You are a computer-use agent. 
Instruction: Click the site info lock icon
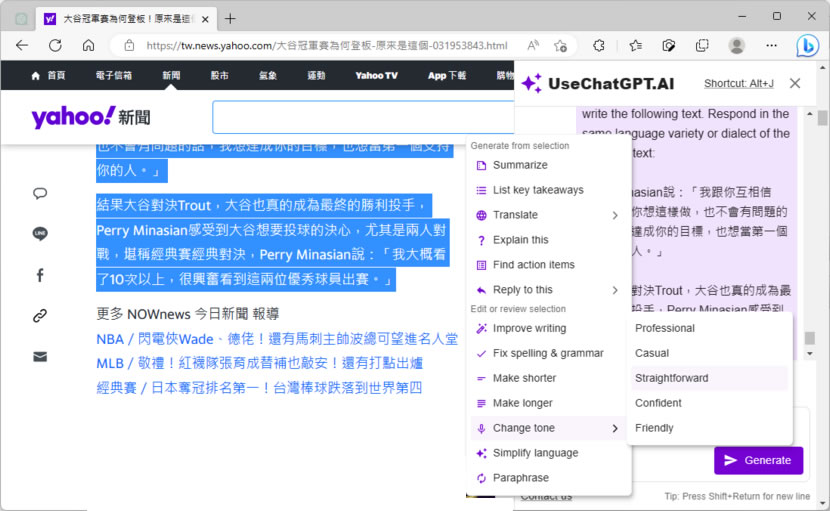click(x=129, y=46)
